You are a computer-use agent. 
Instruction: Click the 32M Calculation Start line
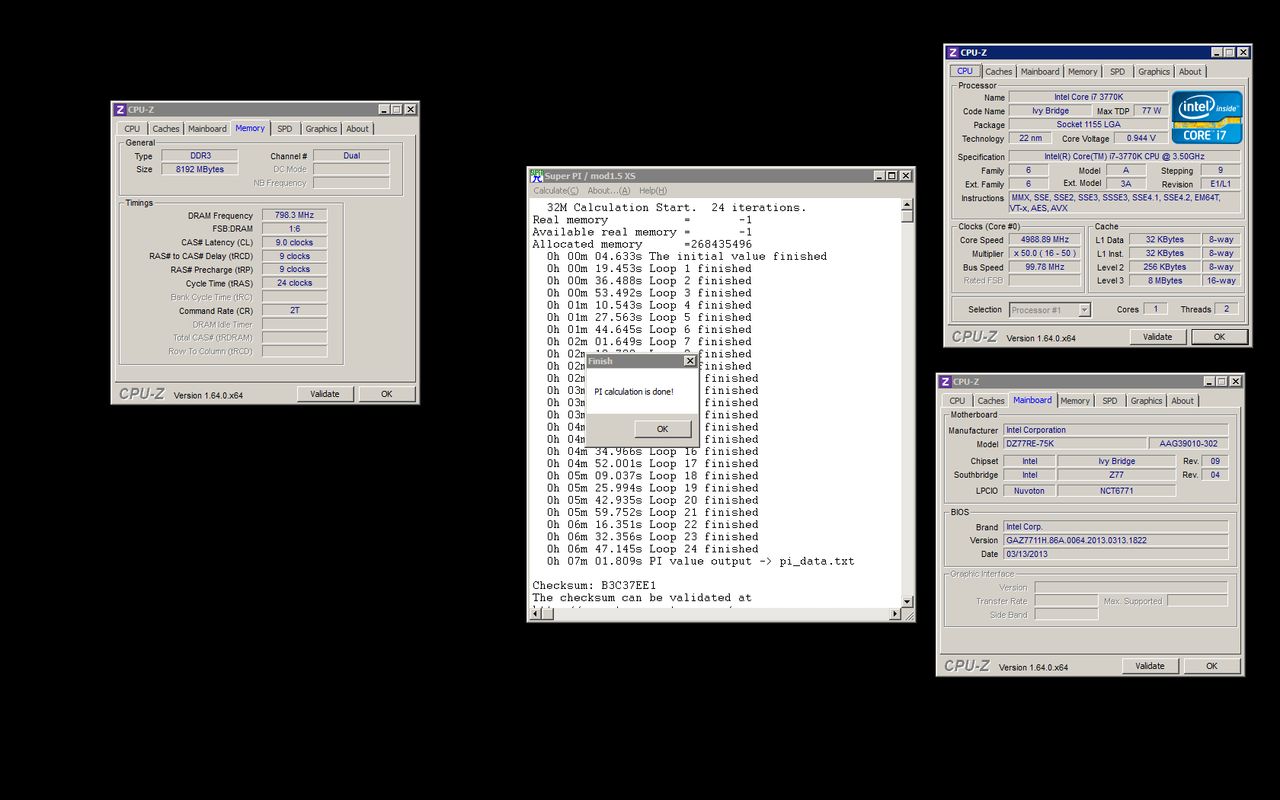click(676, 208)
